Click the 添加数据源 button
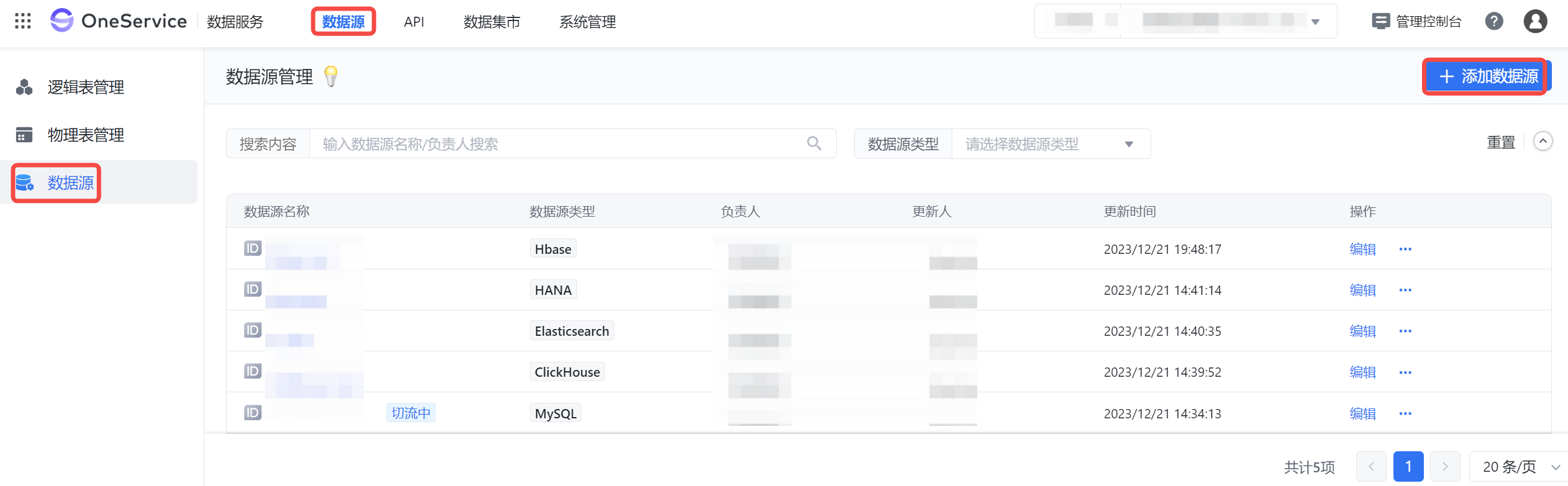1568x486 pixels. (x=1487, y=76)
